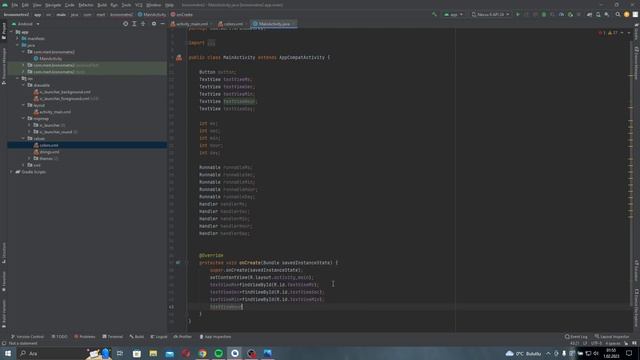Open the Layout Inspector
Viewport: 640px width, 360px height.
click(x=612, y=337)
